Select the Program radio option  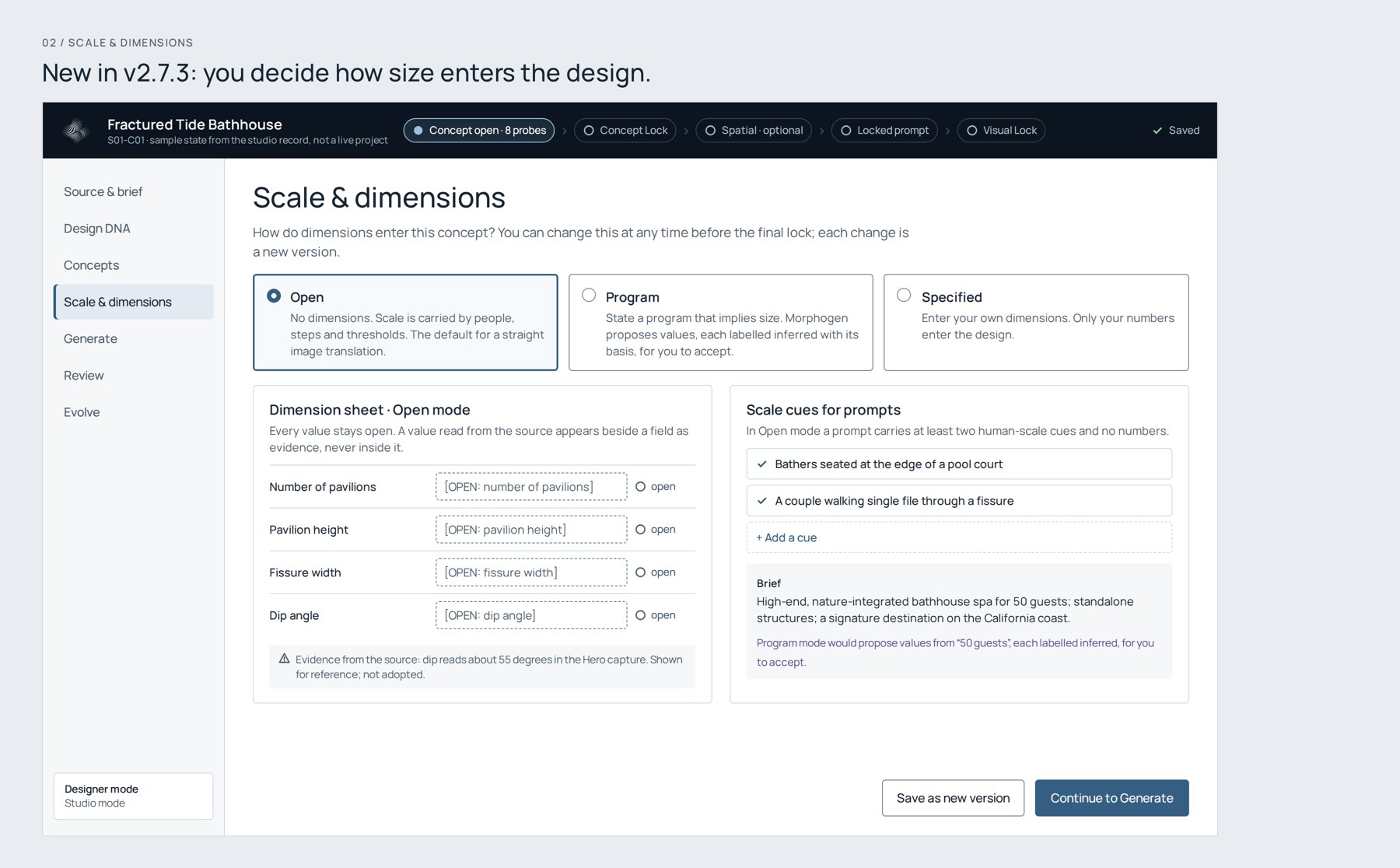click(589, 295)
